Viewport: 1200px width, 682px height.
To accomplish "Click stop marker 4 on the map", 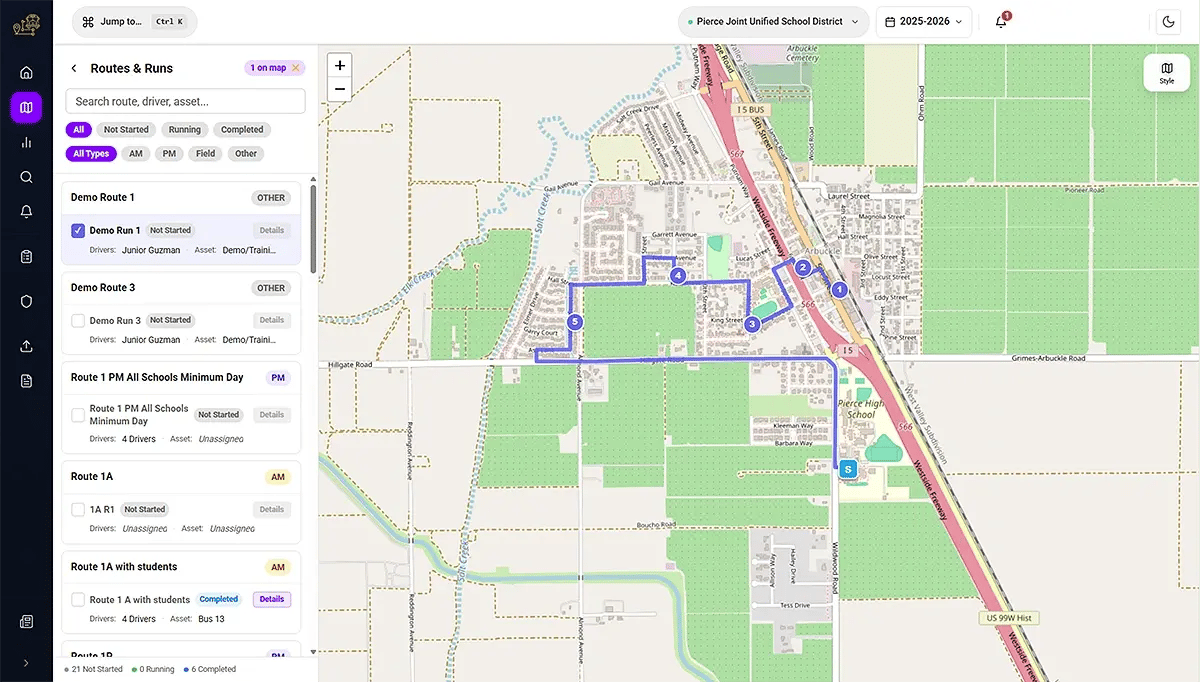I will coord(678,275).
